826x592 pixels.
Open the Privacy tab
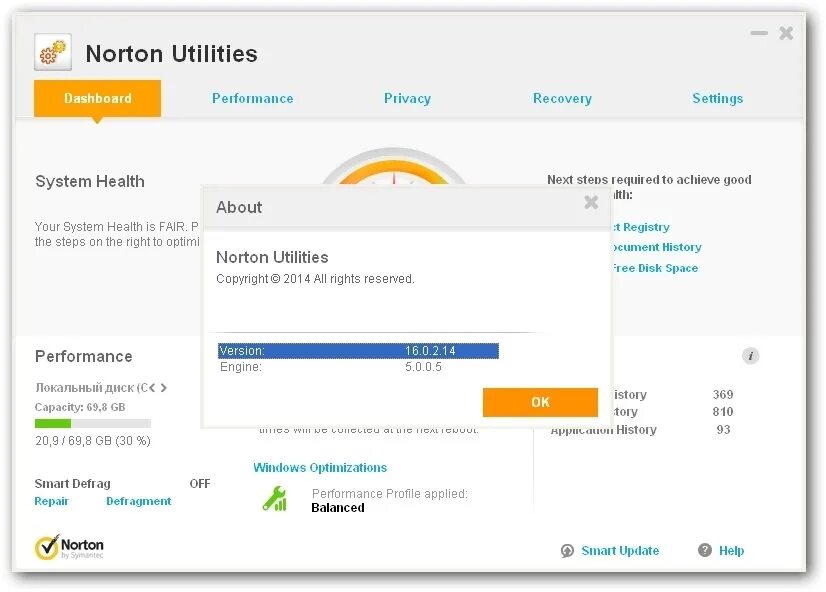[x=407, y=98]
